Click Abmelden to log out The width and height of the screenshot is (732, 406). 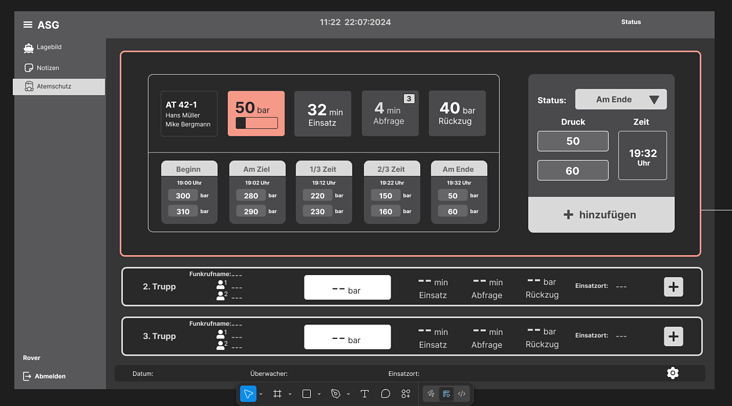pos(50,376)
